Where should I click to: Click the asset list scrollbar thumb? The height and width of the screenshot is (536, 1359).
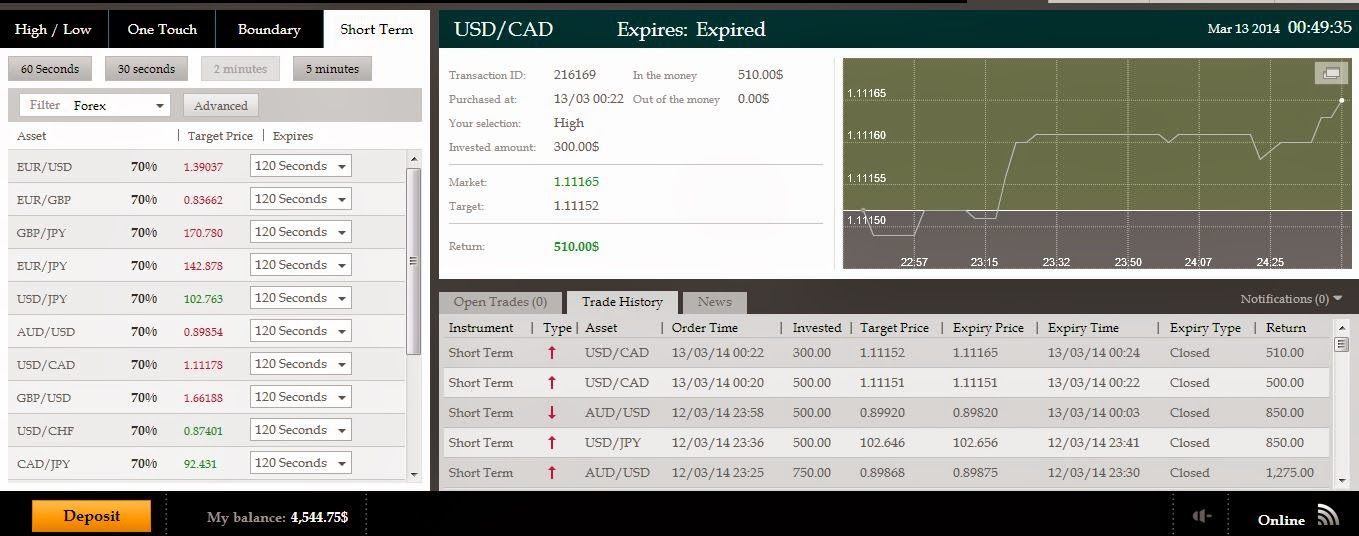(x=413, y=260)
